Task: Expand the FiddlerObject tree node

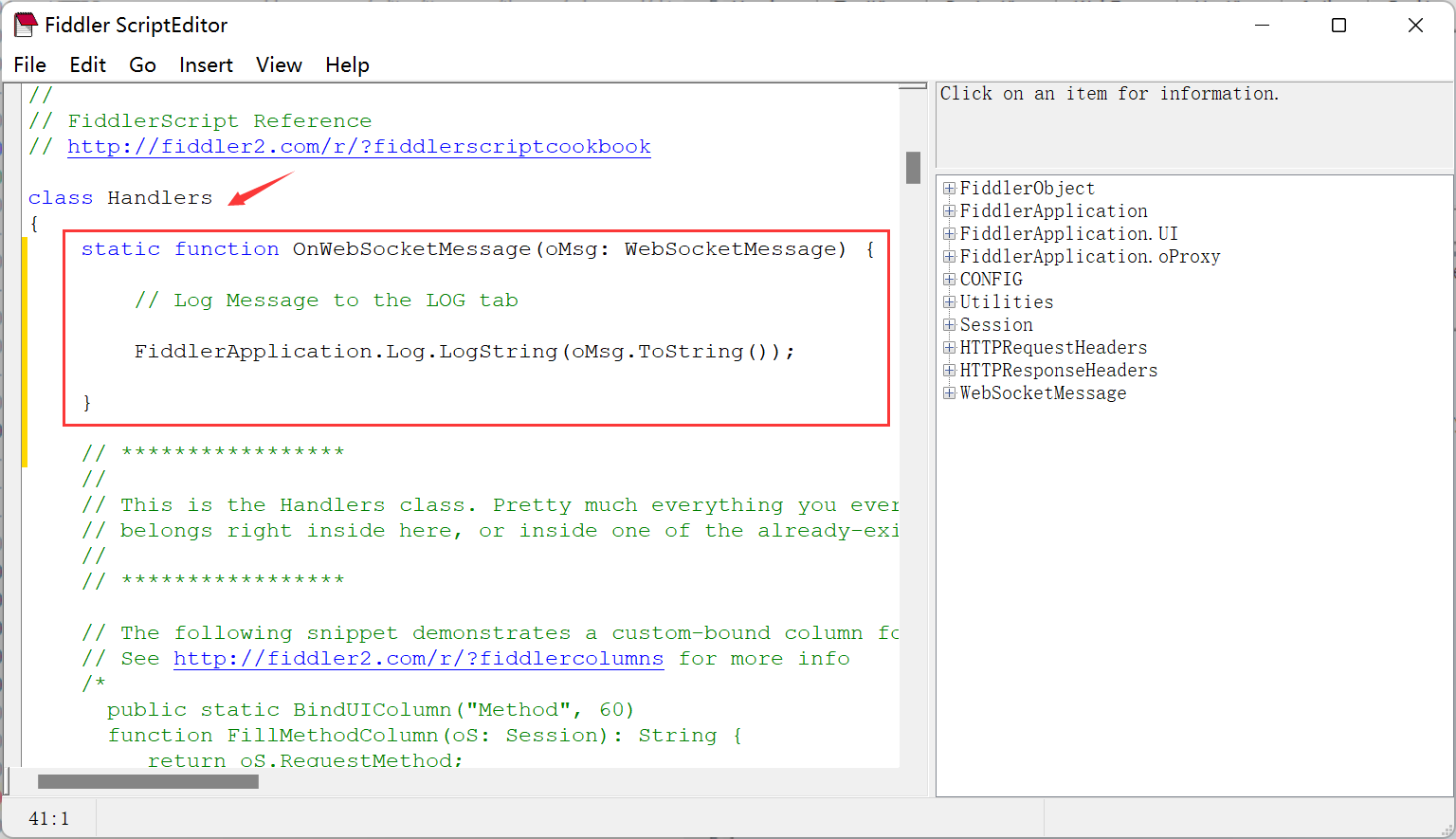Action: (949, 188)
